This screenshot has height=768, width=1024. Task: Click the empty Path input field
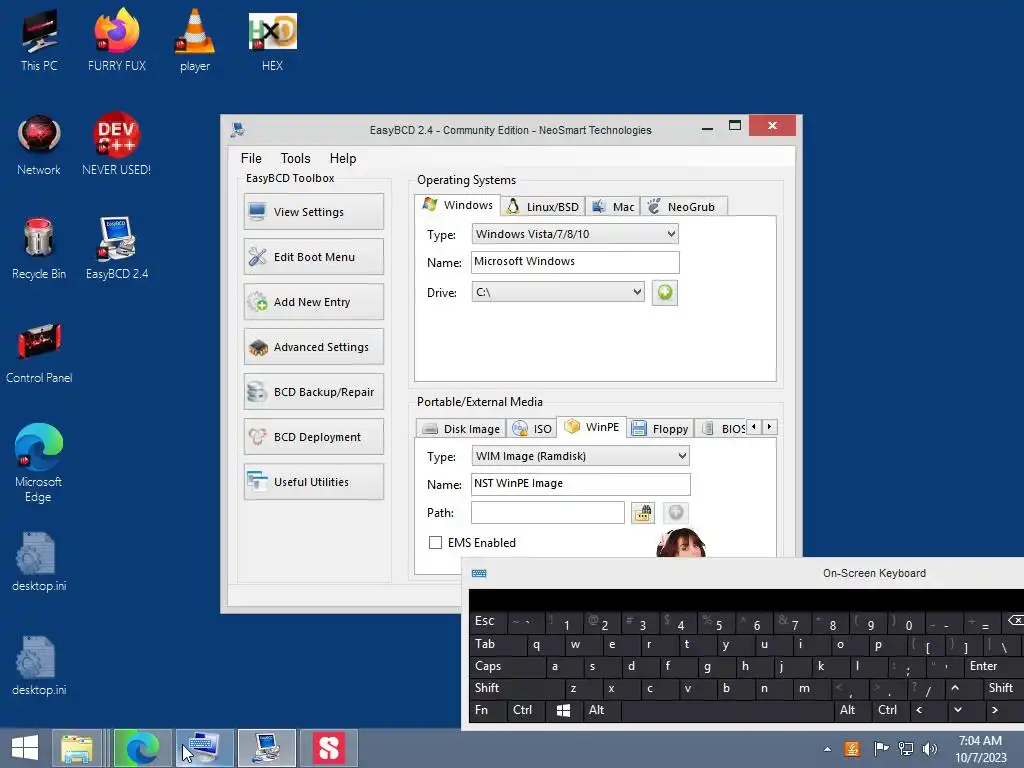pyautogui.click(x=547, y=513)
